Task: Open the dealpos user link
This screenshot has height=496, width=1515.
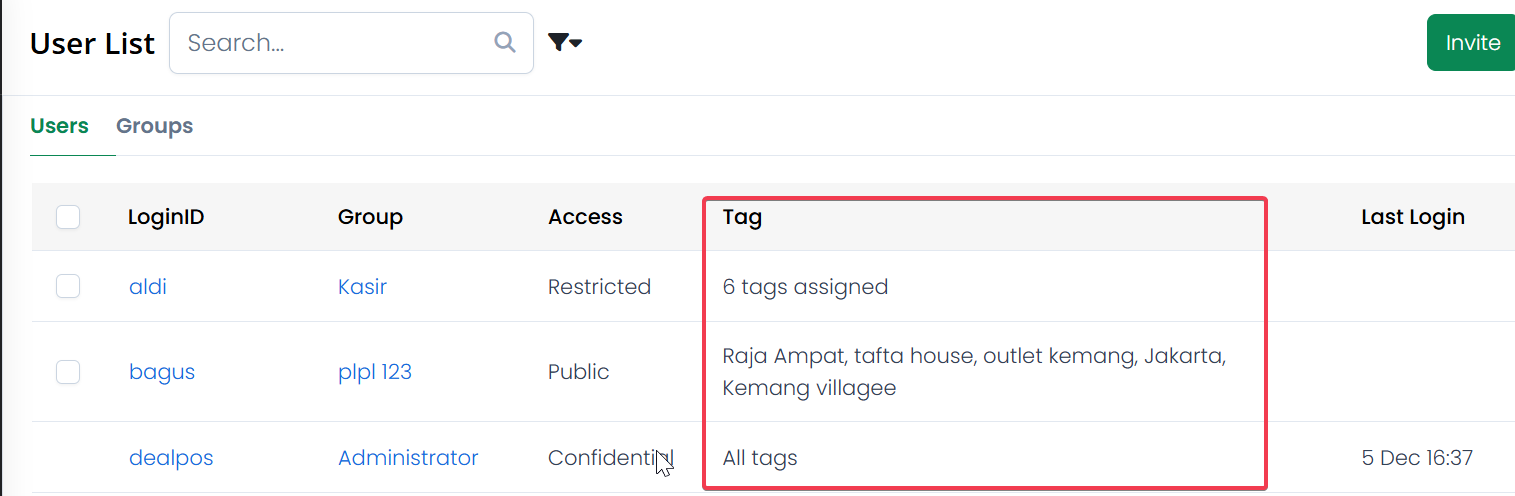Action: [x=171, y=458]
